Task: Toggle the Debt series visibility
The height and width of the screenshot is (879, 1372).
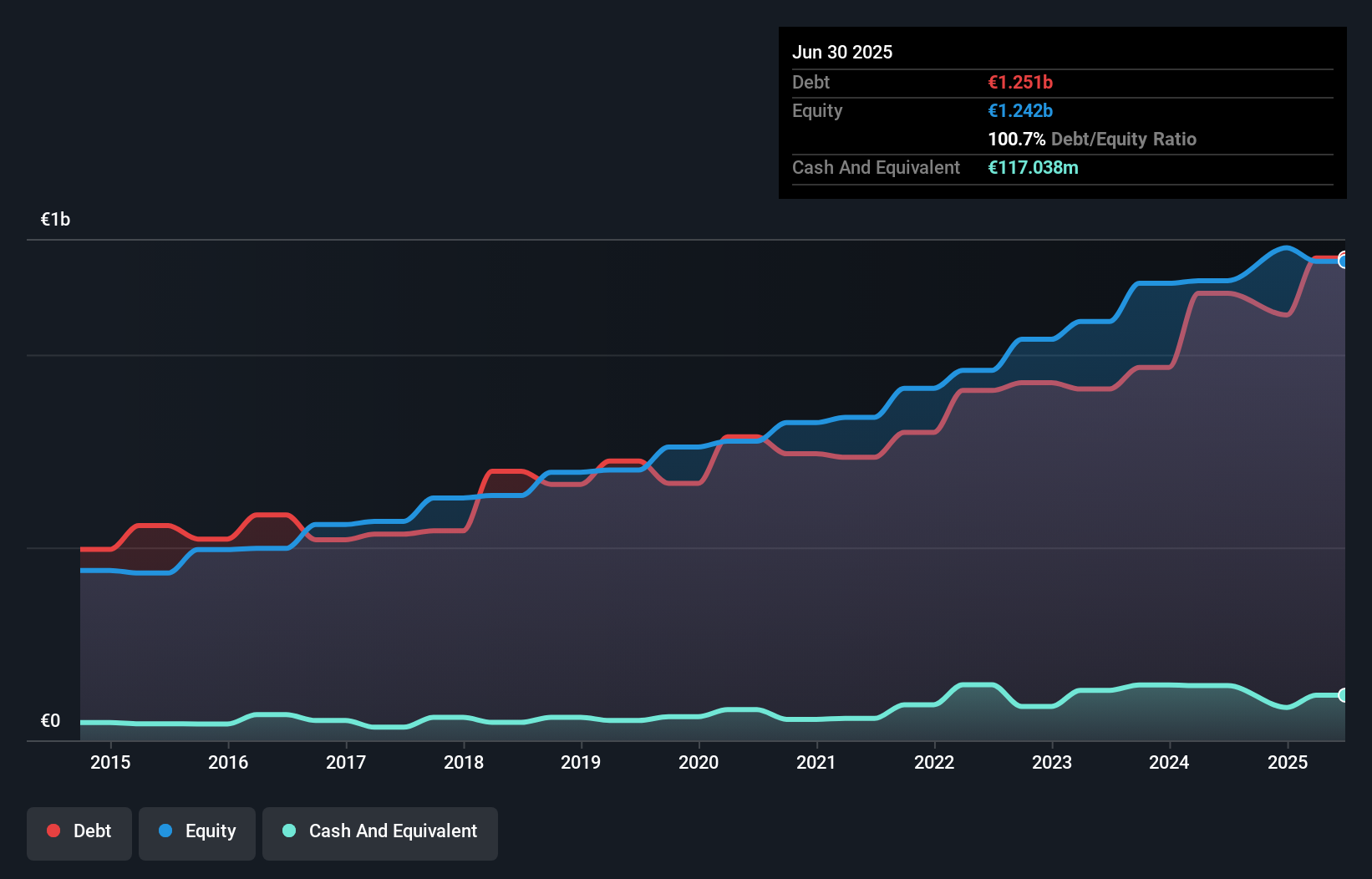Action: pyautogui.click(x=79, y=832)
